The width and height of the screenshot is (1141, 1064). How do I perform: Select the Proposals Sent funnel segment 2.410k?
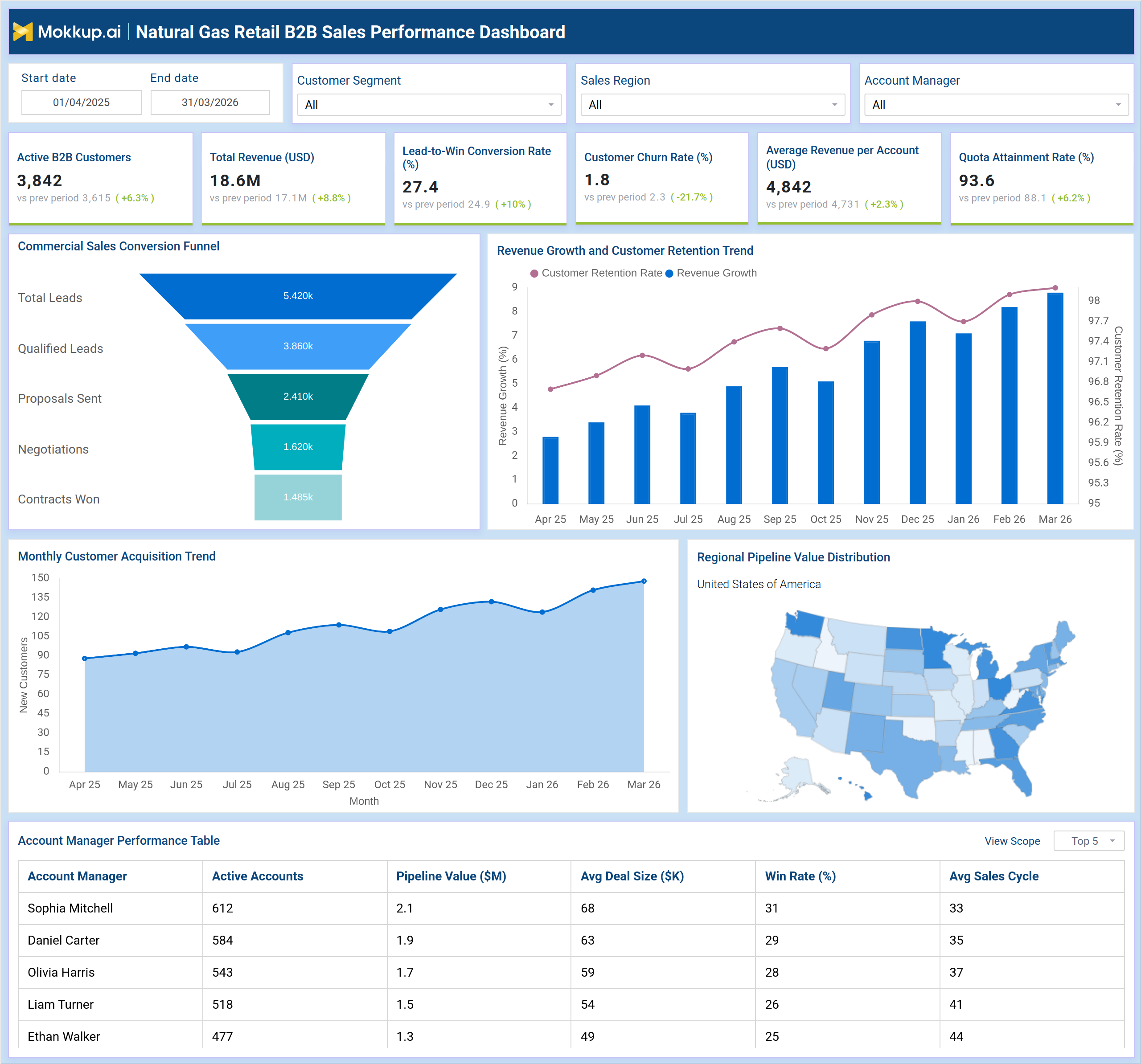[298, 397]
